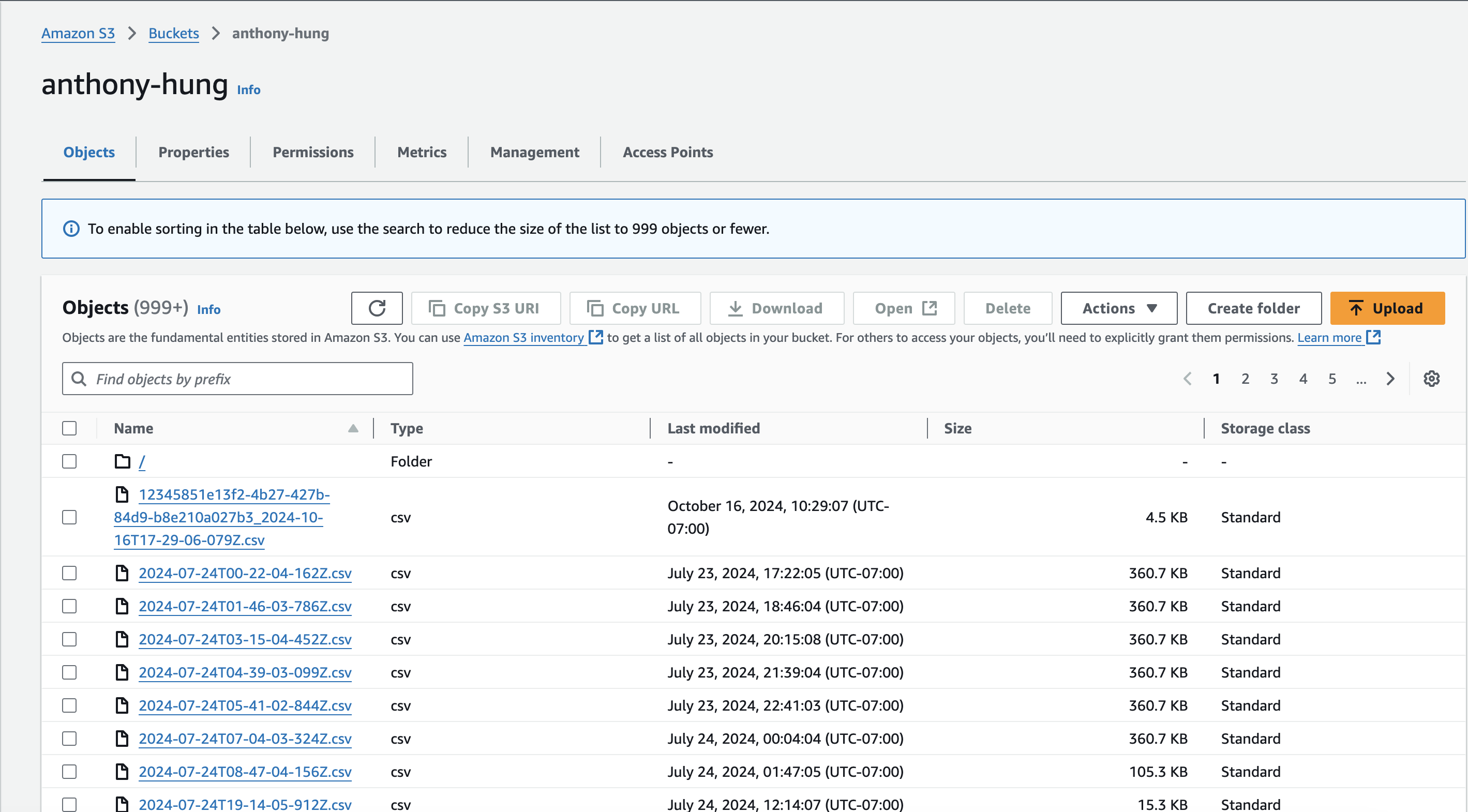Viewport: 1468px width, 812px height.
Task: Click the Storage class column header
Action: [1265, 429]
